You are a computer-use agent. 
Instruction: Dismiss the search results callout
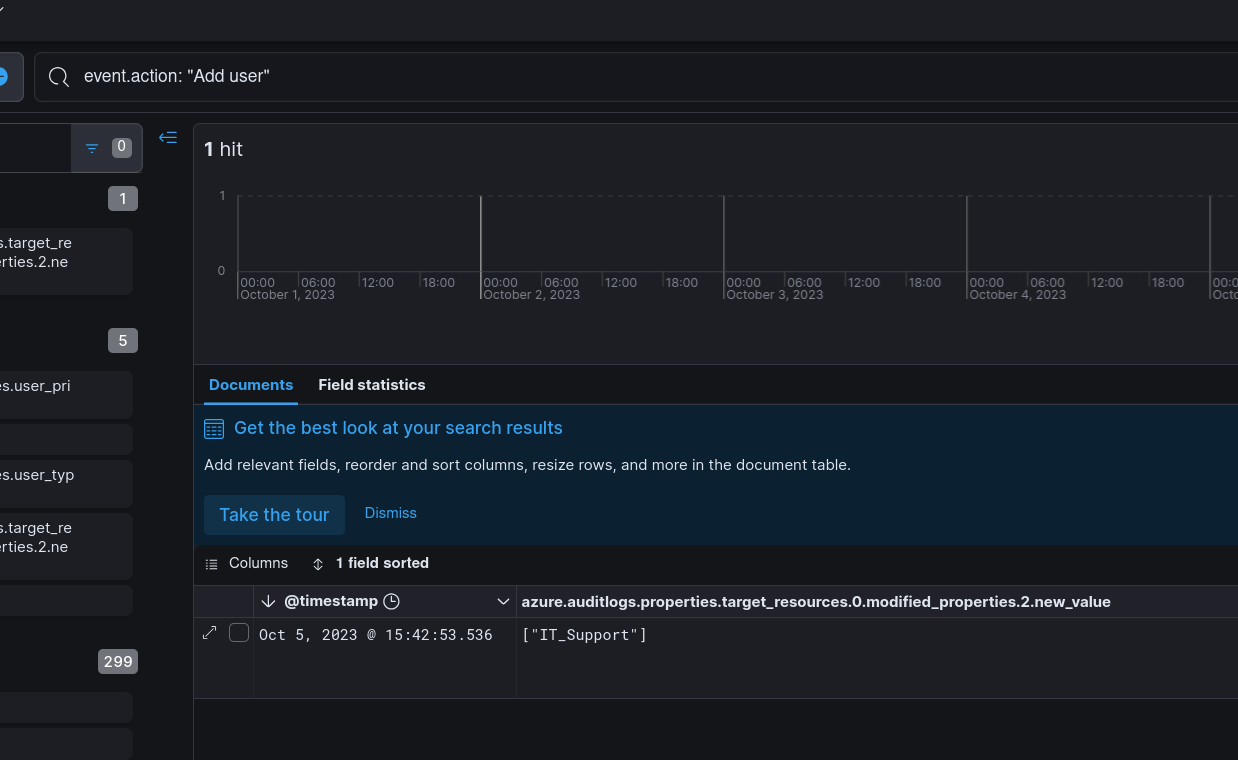coord(390,513)
